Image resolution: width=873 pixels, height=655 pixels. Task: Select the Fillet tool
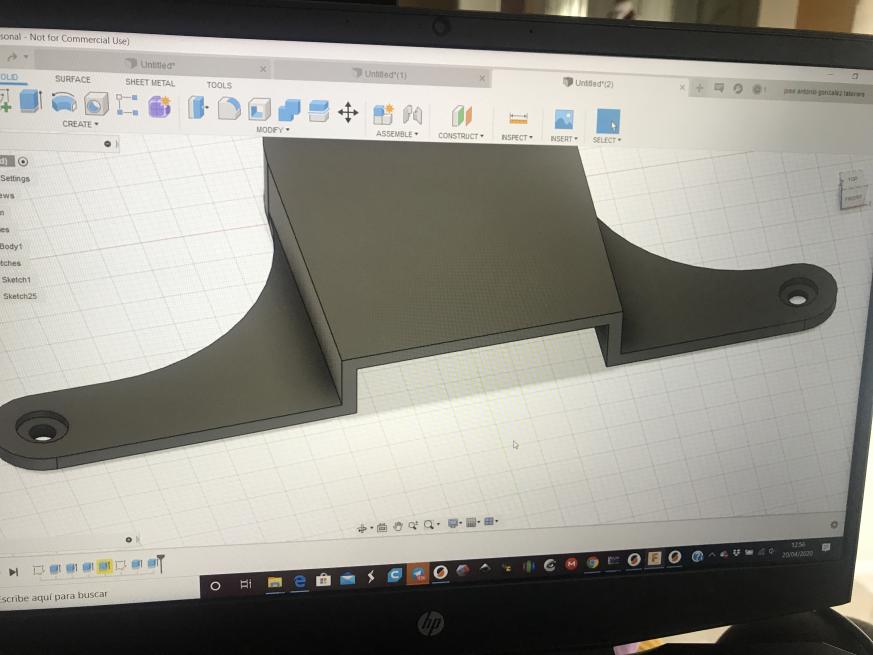click(x=229, y=108)
